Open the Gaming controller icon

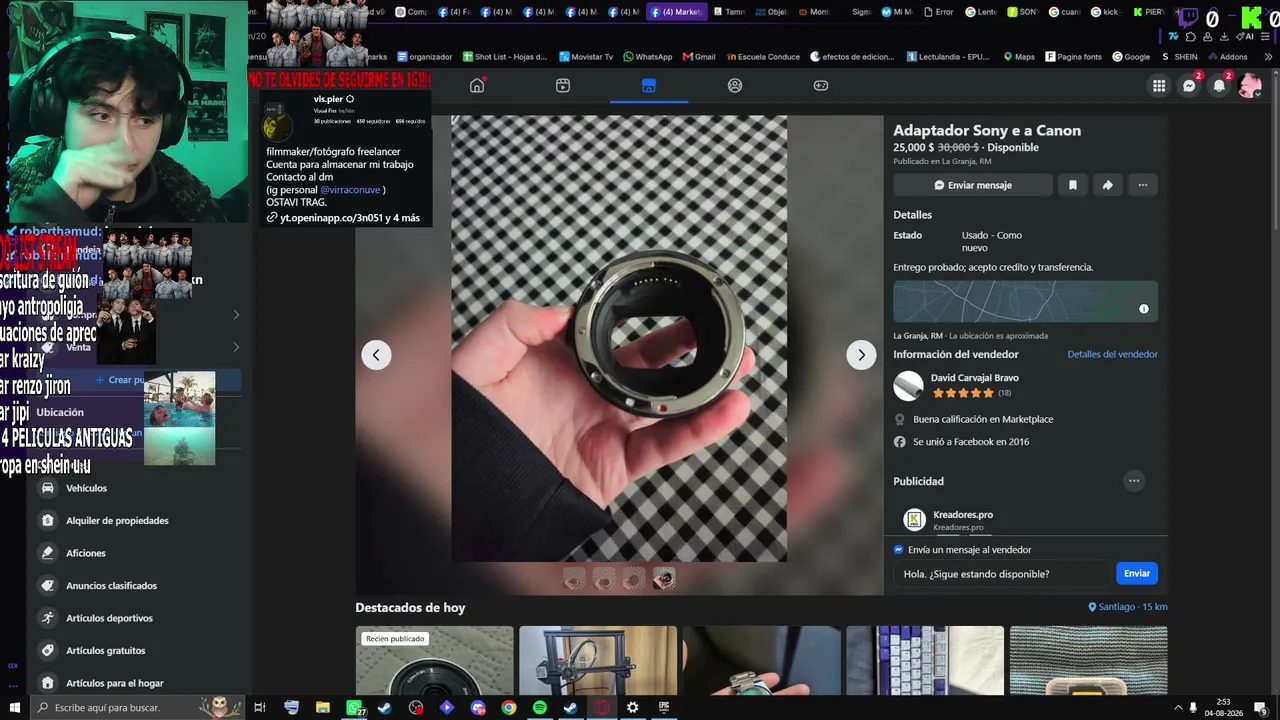pyautogui.click(x=821, y=86)
